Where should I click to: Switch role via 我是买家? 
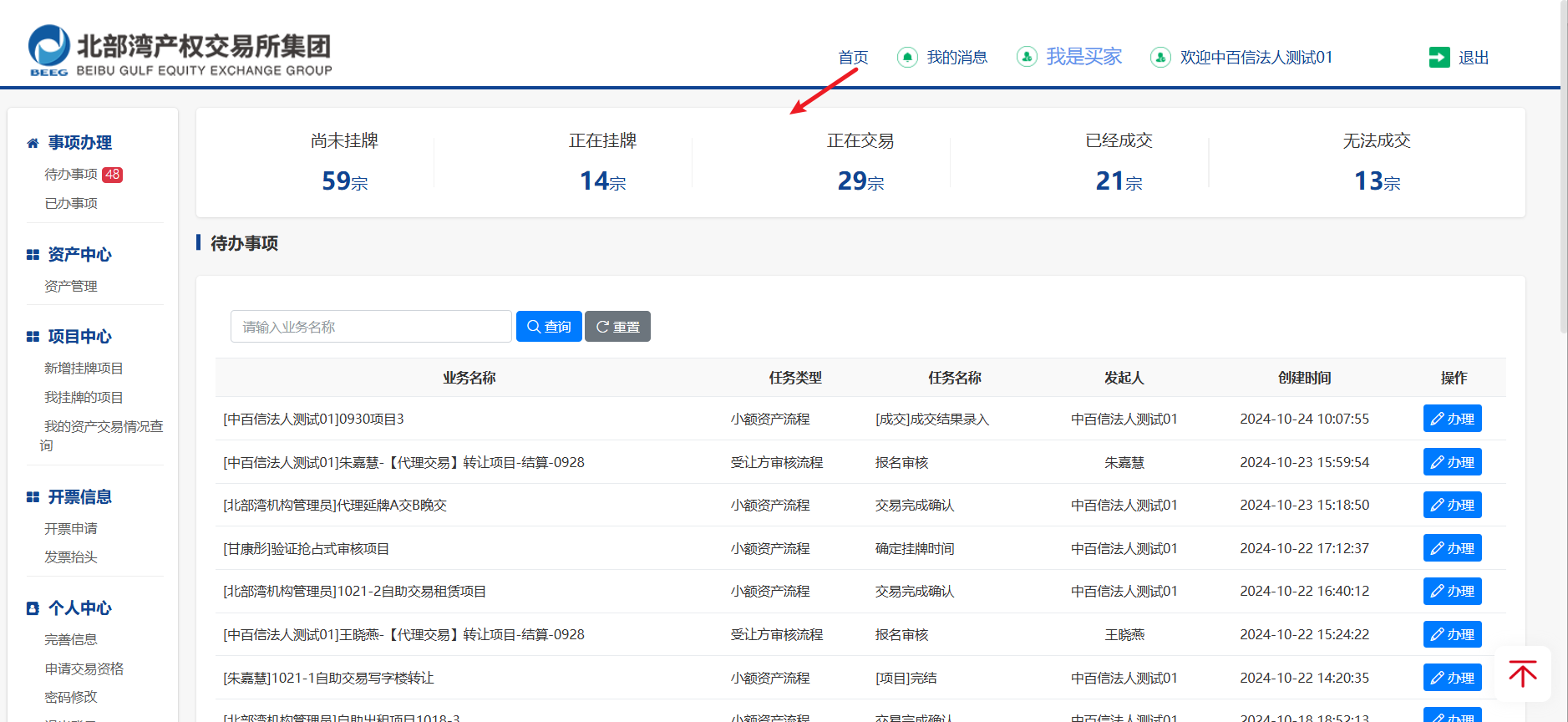click(x=1084, y=56)
